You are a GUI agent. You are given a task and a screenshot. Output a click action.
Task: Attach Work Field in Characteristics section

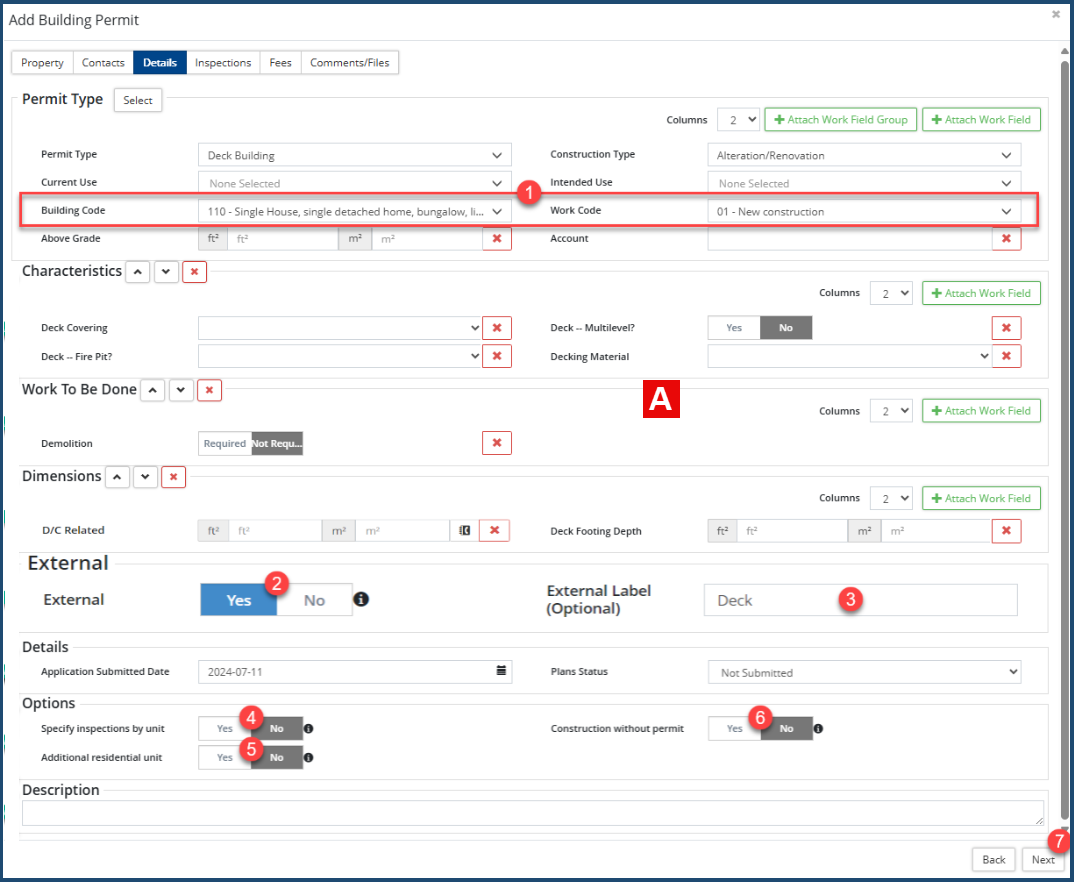[982, 293]
